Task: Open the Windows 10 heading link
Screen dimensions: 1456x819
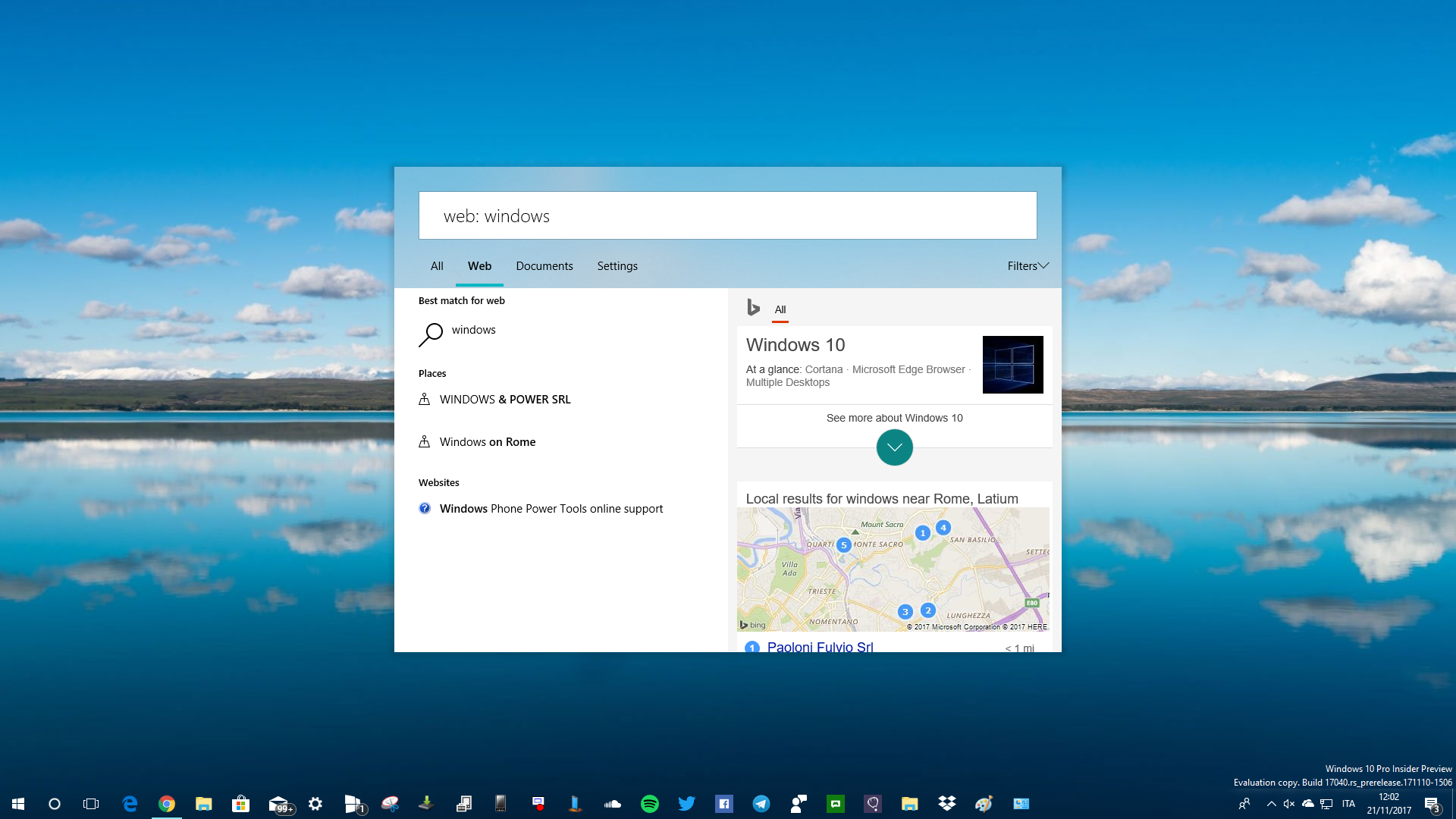Action: 795,345
